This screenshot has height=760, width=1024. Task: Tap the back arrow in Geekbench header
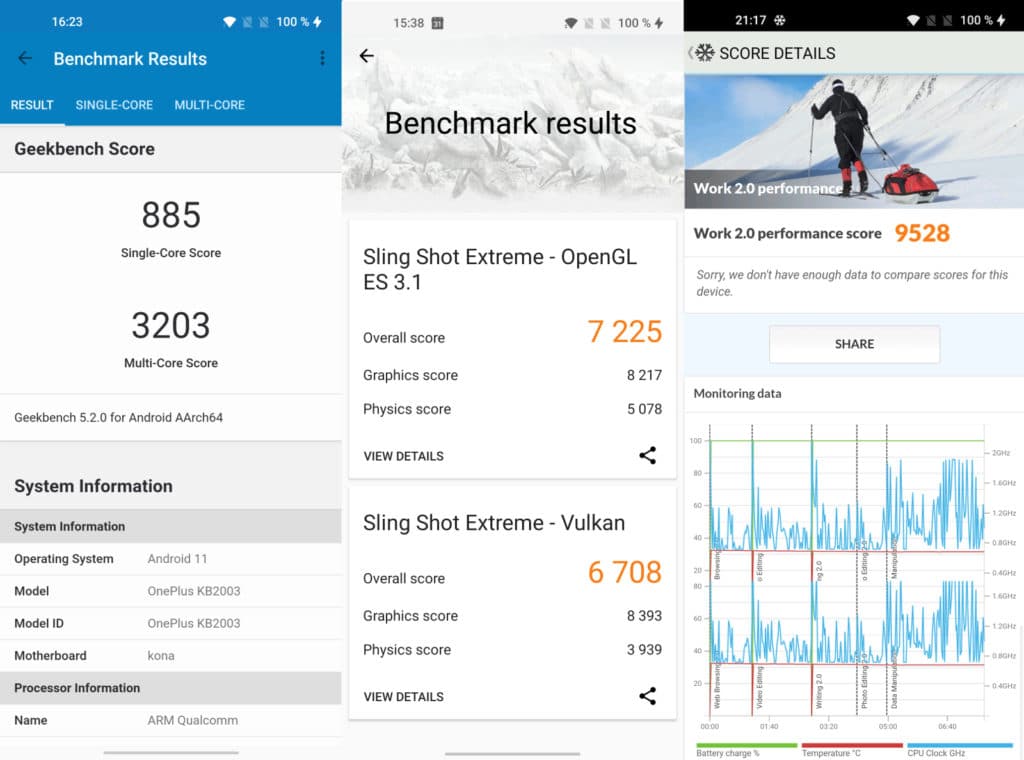(25, 59)
